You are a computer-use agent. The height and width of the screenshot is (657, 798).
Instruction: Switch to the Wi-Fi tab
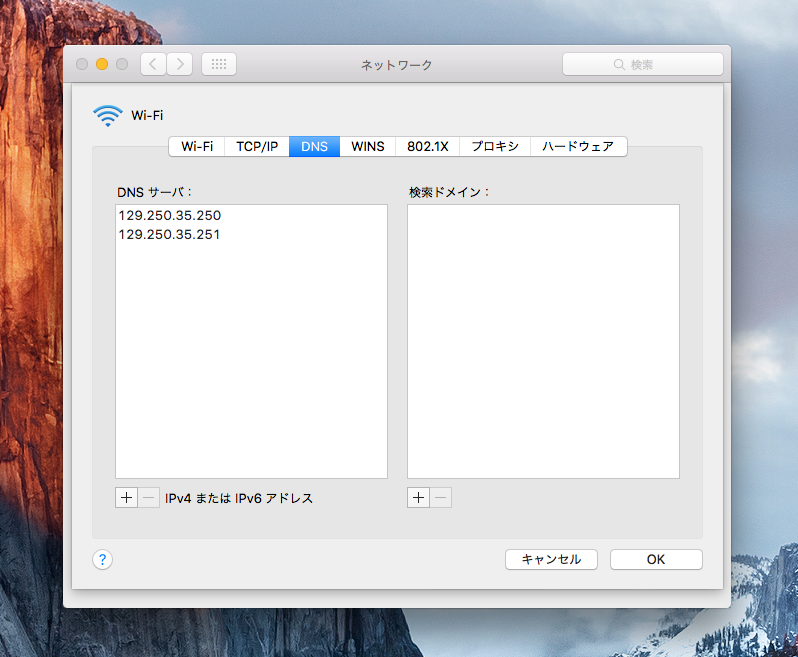[197, 147]
